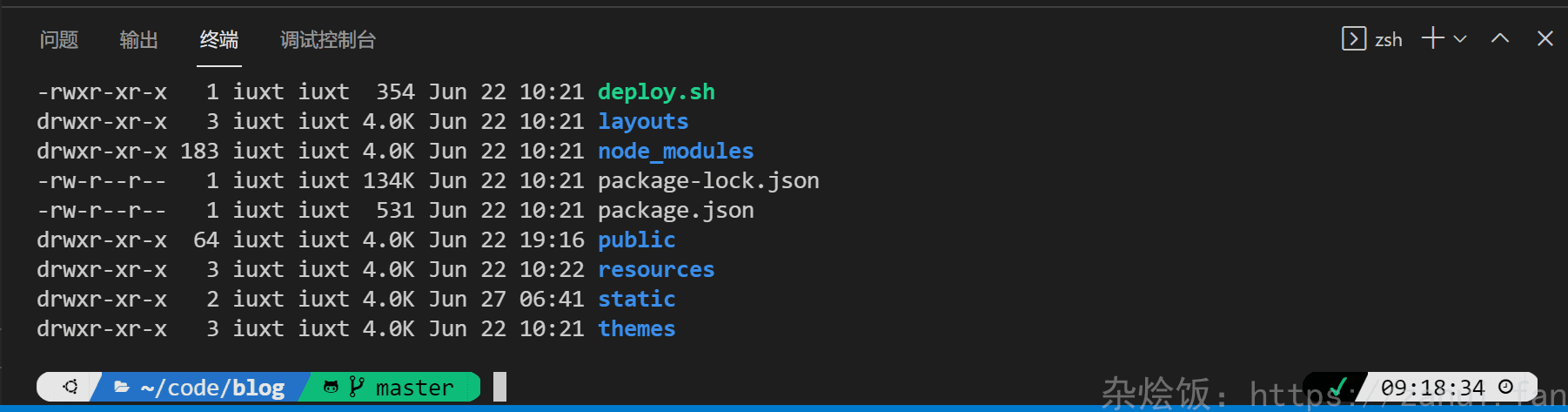1568x412 pixels.
Task: Show the 调试控制台 tab
Action: (x=328, y=40)
